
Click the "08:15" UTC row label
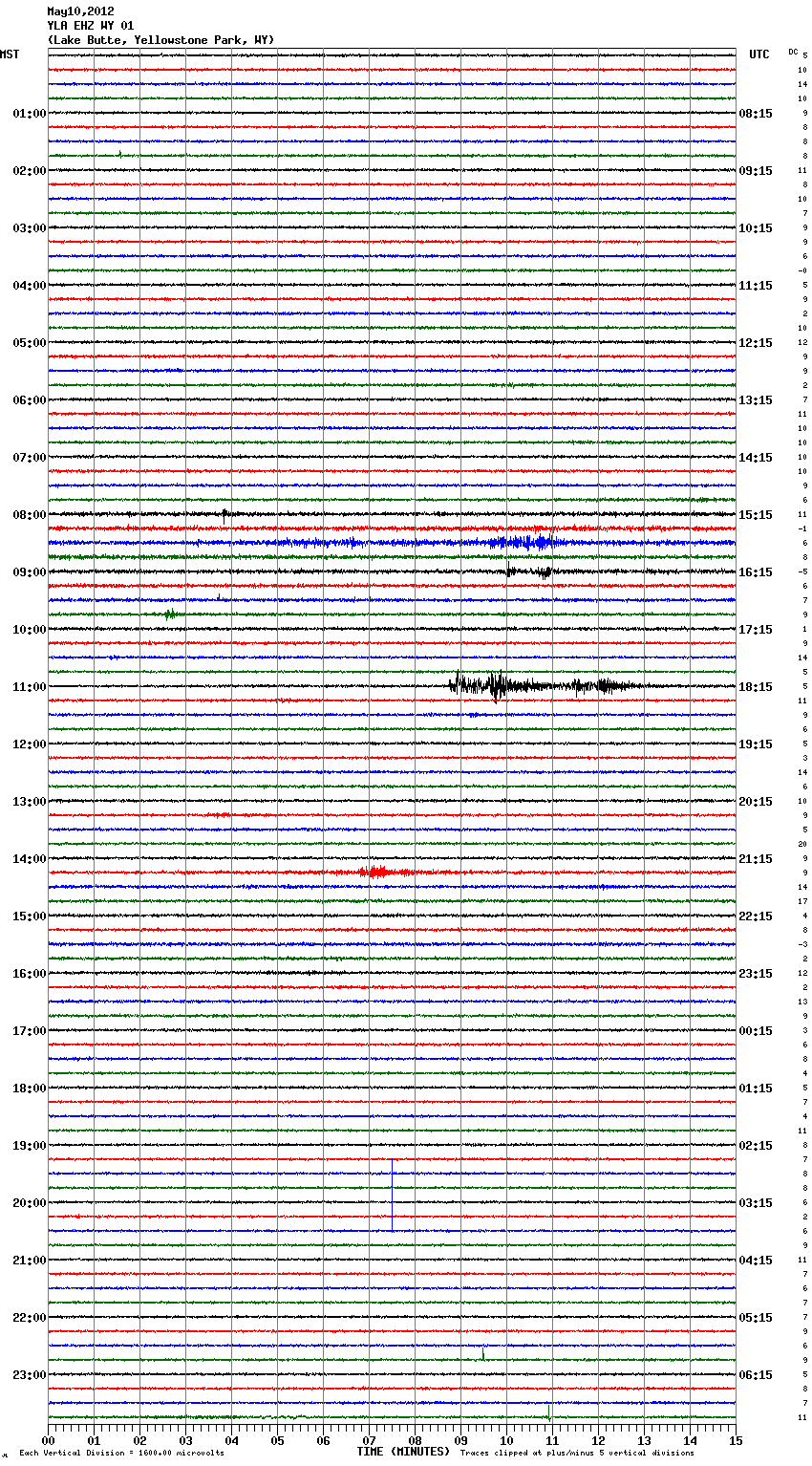click(756, 114)
